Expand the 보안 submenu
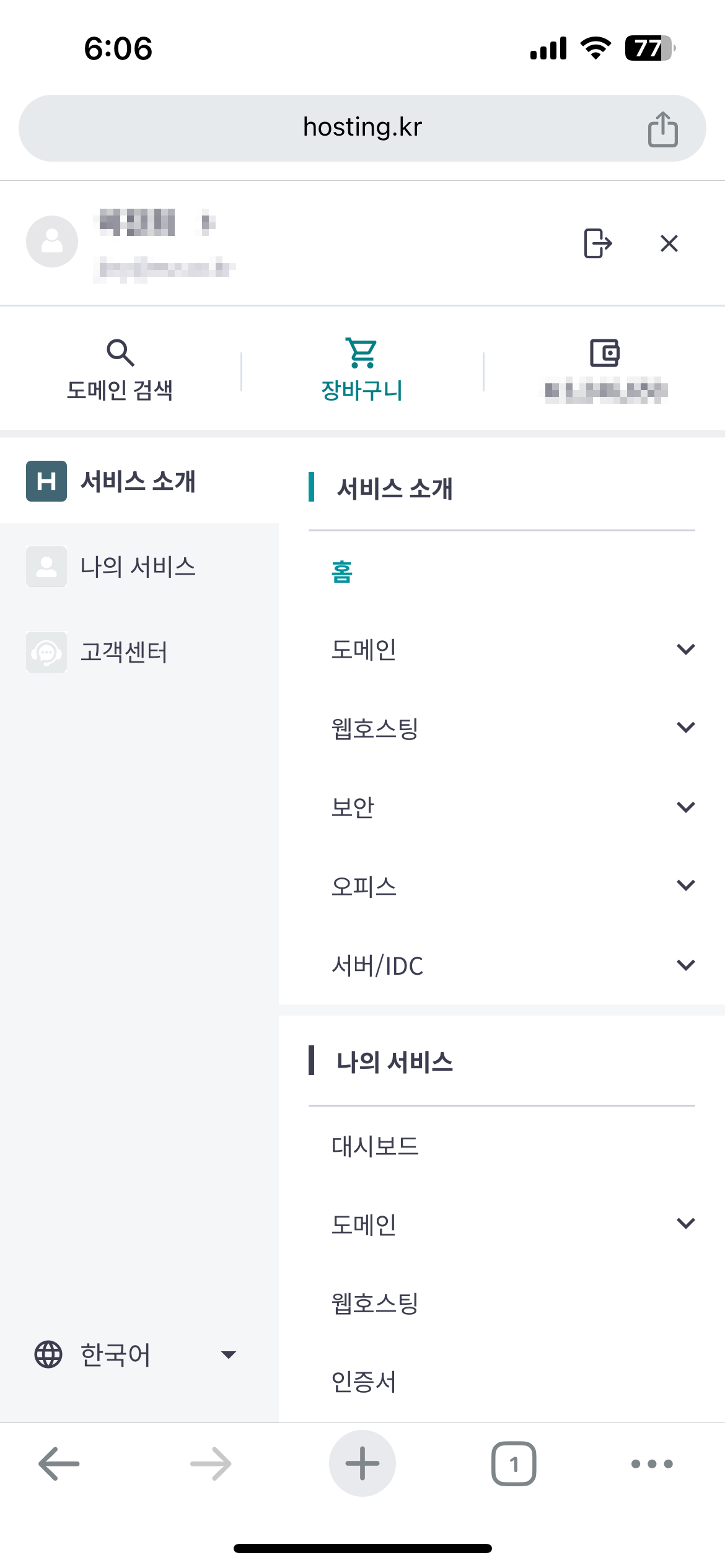The width and height of the screenshot is (725, 1568). coord(502,807)
